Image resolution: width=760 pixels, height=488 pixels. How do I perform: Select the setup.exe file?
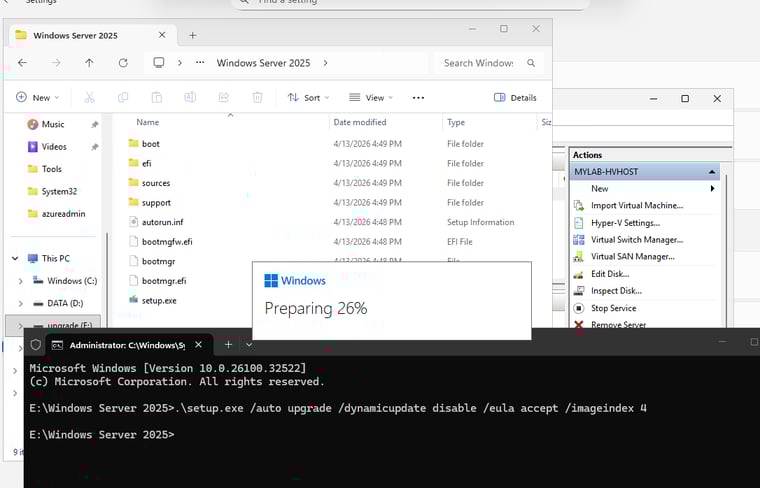click(x=159, y=300)
